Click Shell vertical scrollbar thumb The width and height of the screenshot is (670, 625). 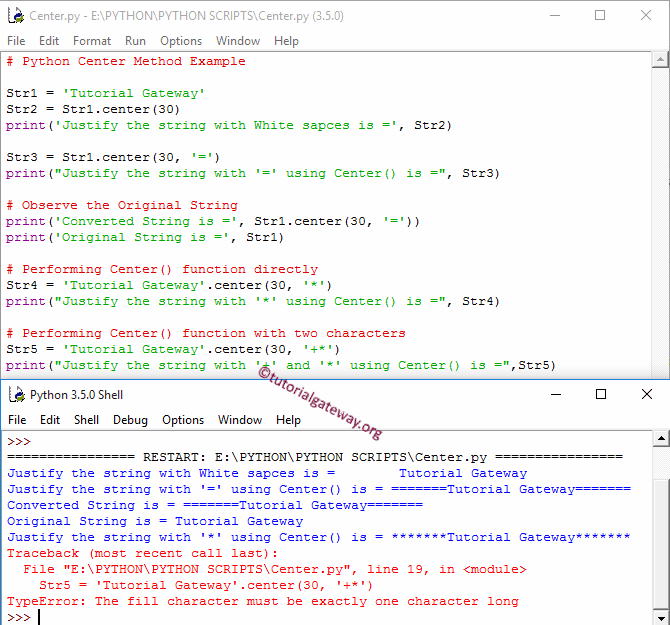[x=661, y=544]
